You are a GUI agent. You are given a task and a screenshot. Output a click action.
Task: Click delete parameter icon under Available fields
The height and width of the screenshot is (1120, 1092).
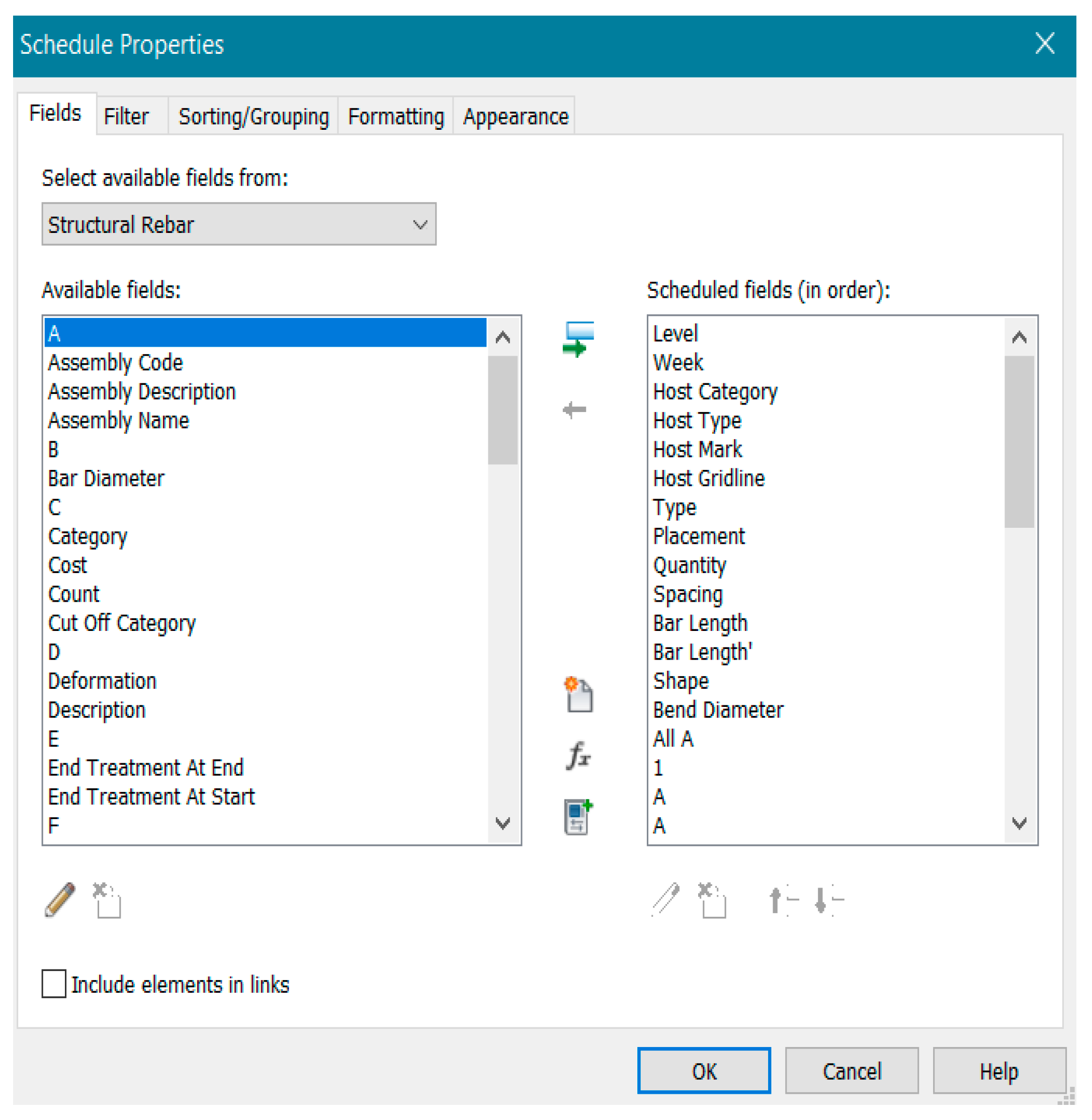[107, 900]
